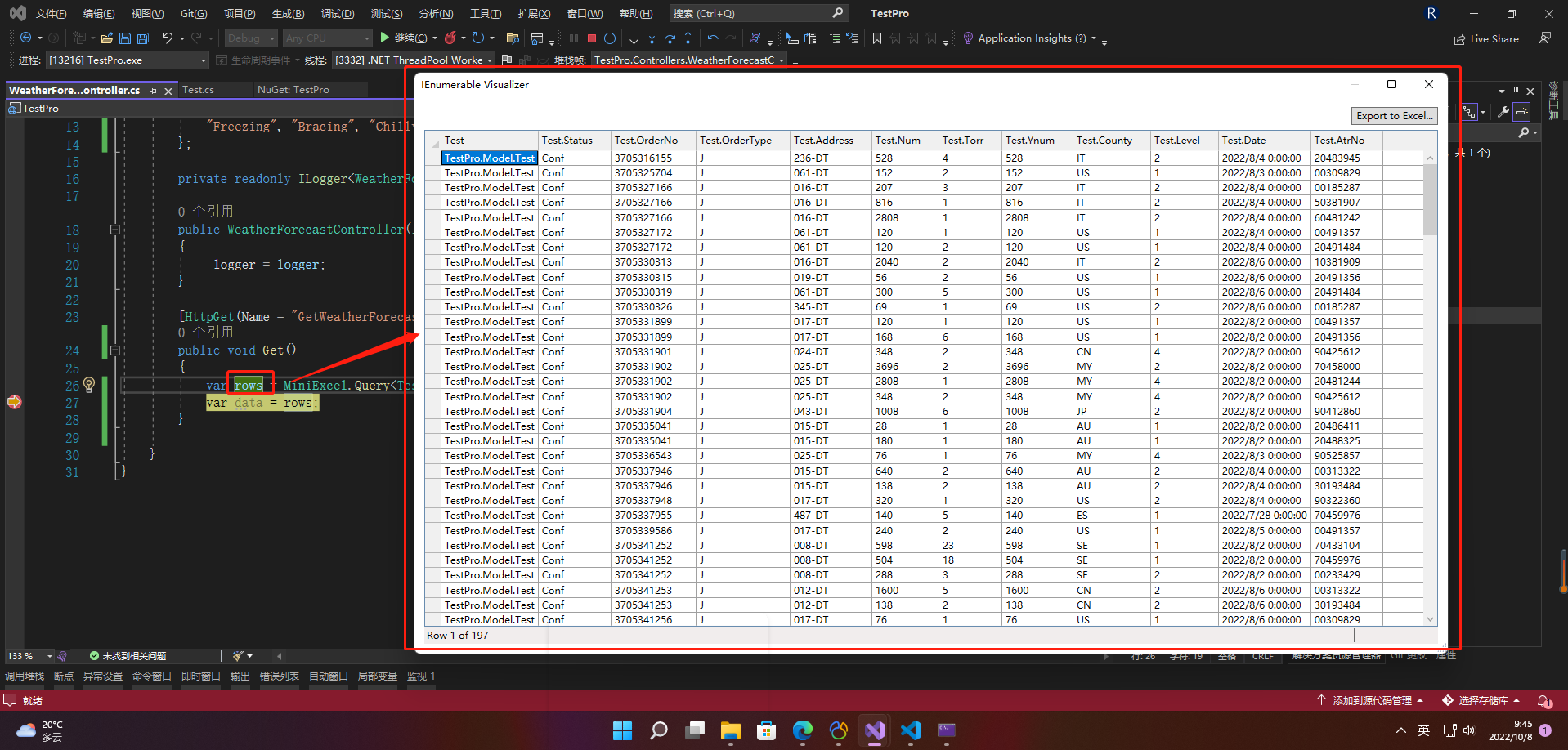1568x750 pixels.
Task: Click the Navigate Backward arrow icon
Action: point(27,38)
